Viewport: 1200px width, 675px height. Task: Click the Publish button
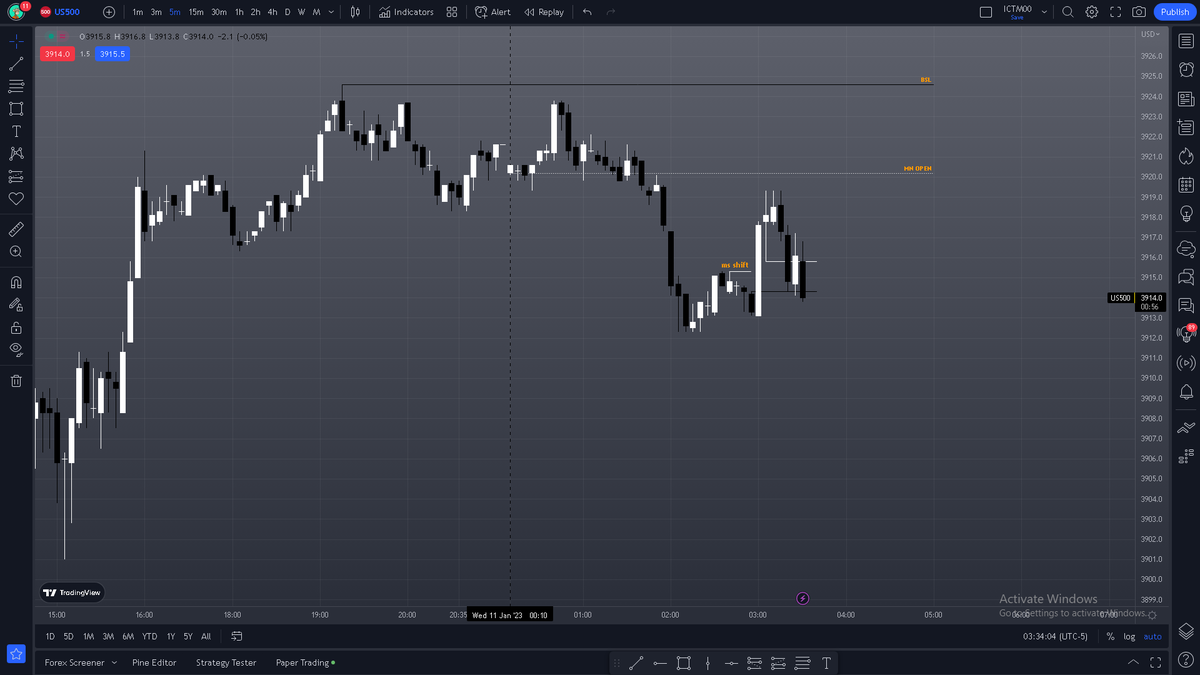1175,12
